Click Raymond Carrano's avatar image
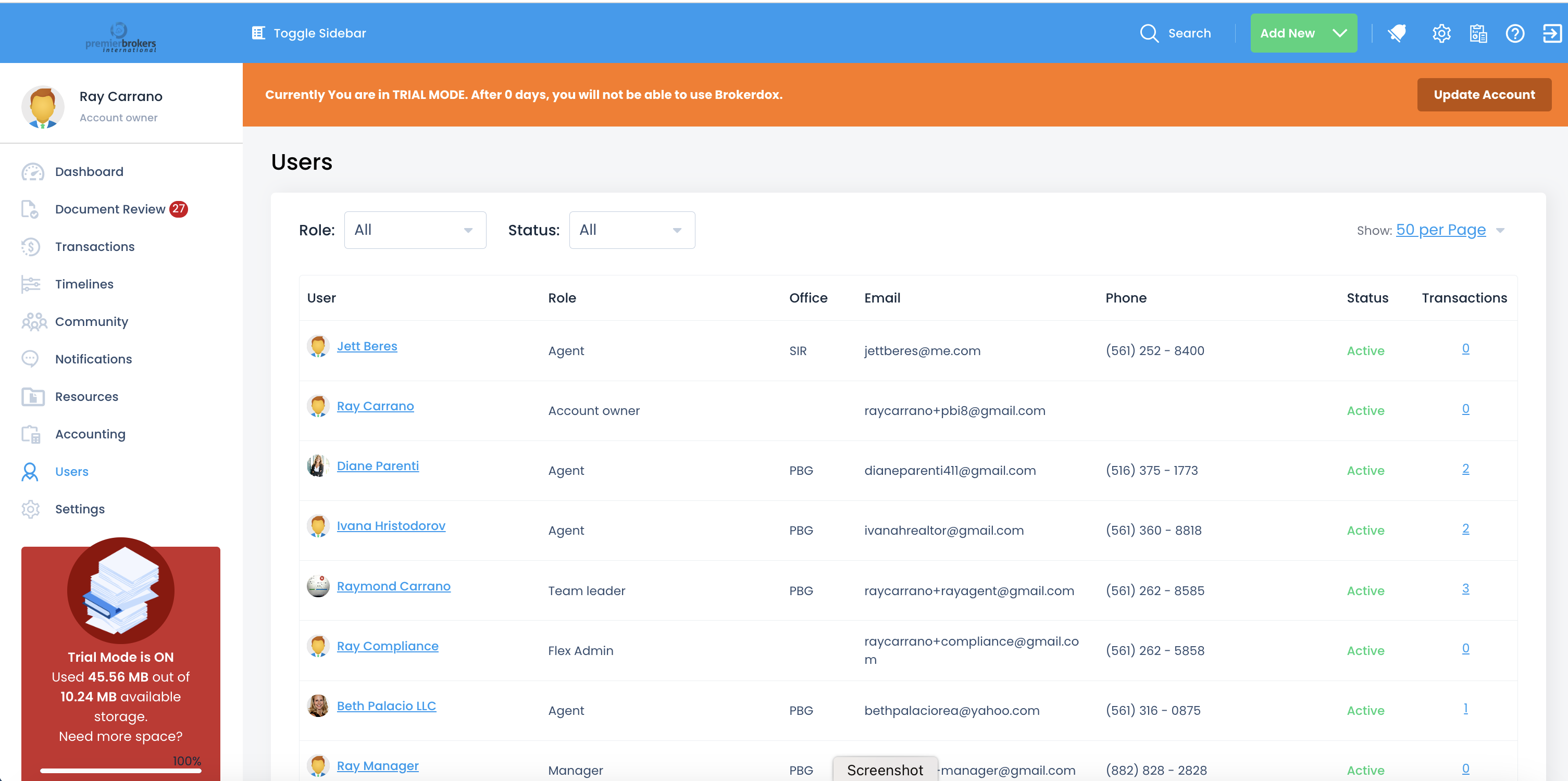 coord(318,586)
